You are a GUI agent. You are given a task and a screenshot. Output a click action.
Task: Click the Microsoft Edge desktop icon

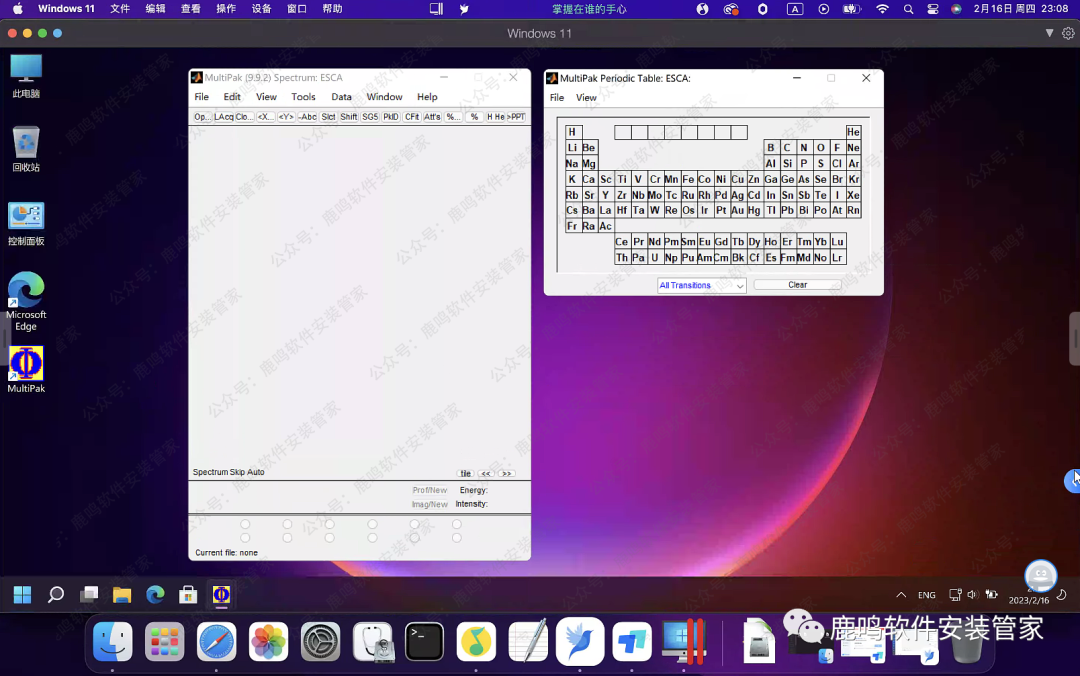[x=26, y=291]
